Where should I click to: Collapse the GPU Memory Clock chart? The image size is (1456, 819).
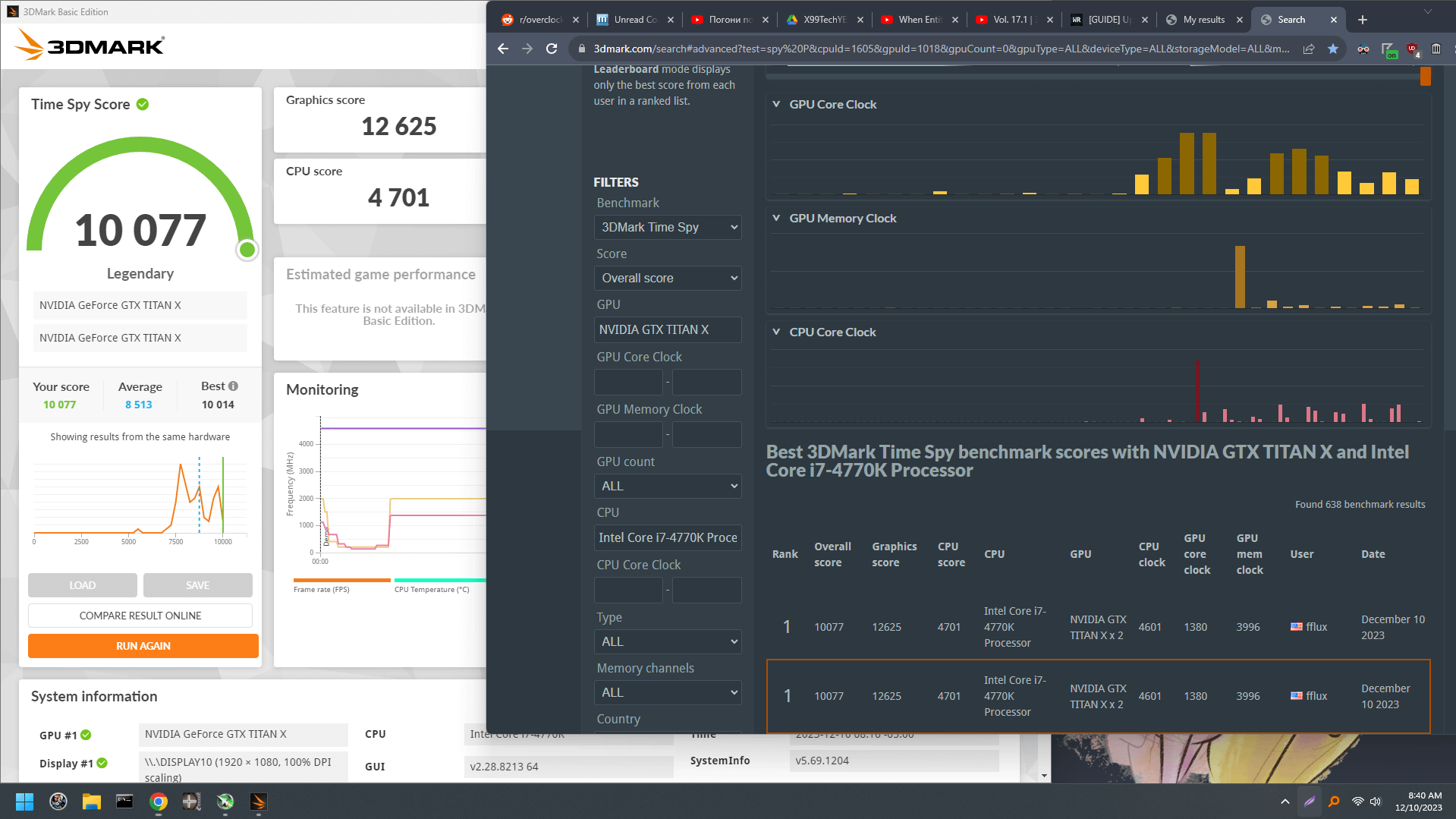tap(776, 218)
